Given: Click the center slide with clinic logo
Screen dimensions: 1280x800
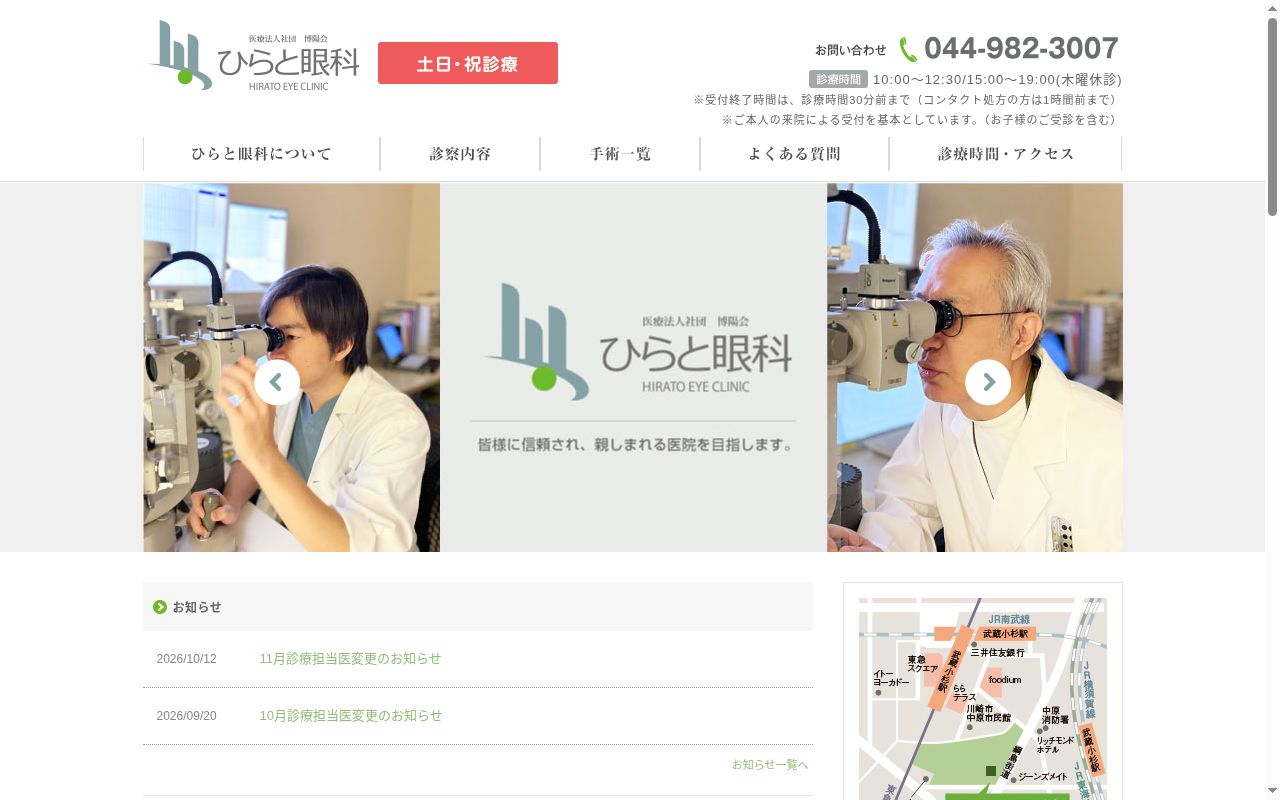Looking at the screenshot, I should [633, 367].
